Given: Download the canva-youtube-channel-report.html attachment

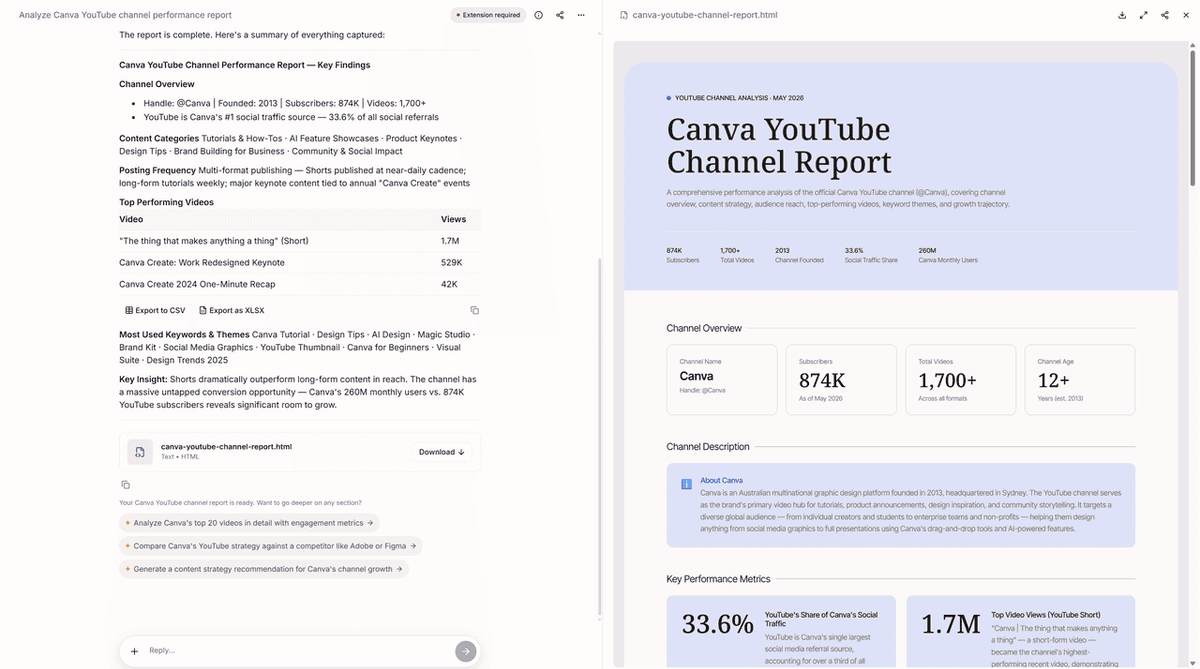Looking at the screenshot, I should pyautogui.click(x=441, y=452).
